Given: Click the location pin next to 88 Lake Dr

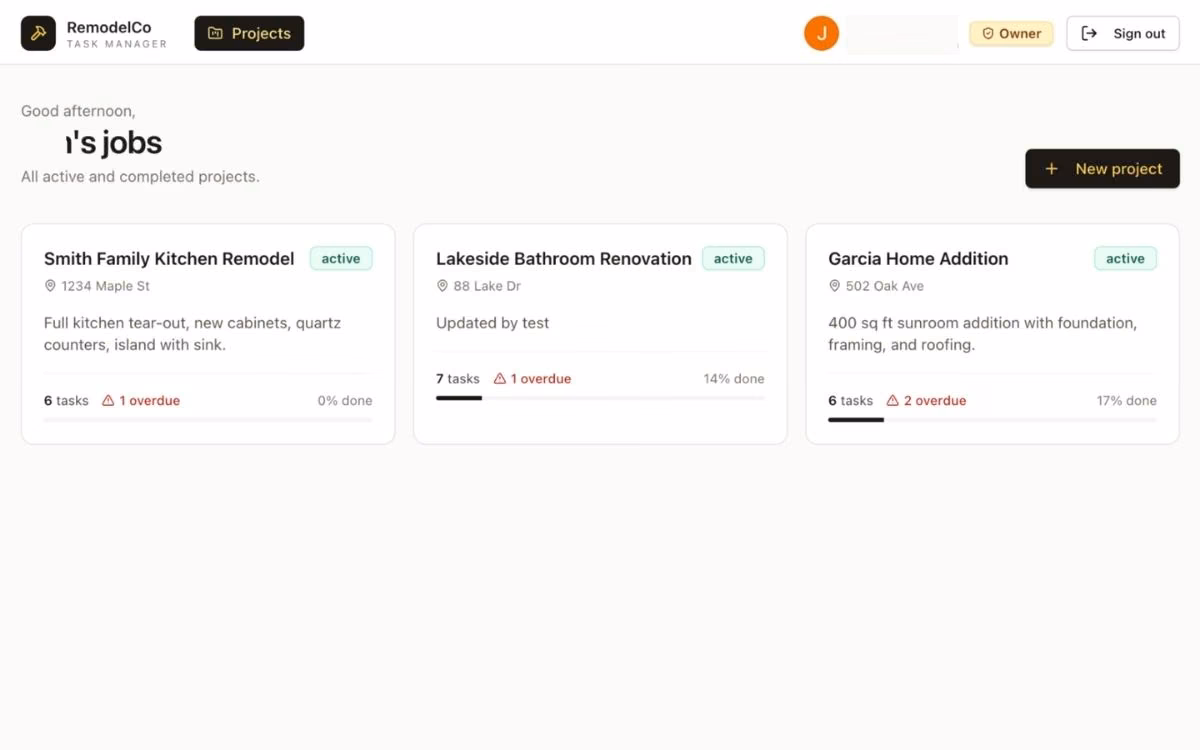Looking at the screenshot, I should 442,286.
